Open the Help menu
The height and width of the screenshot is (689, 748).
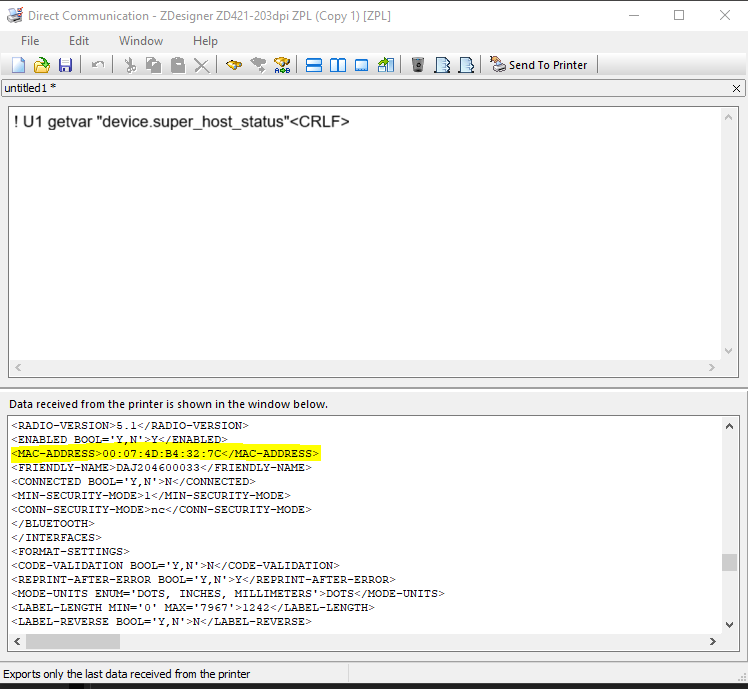point(205,41)
